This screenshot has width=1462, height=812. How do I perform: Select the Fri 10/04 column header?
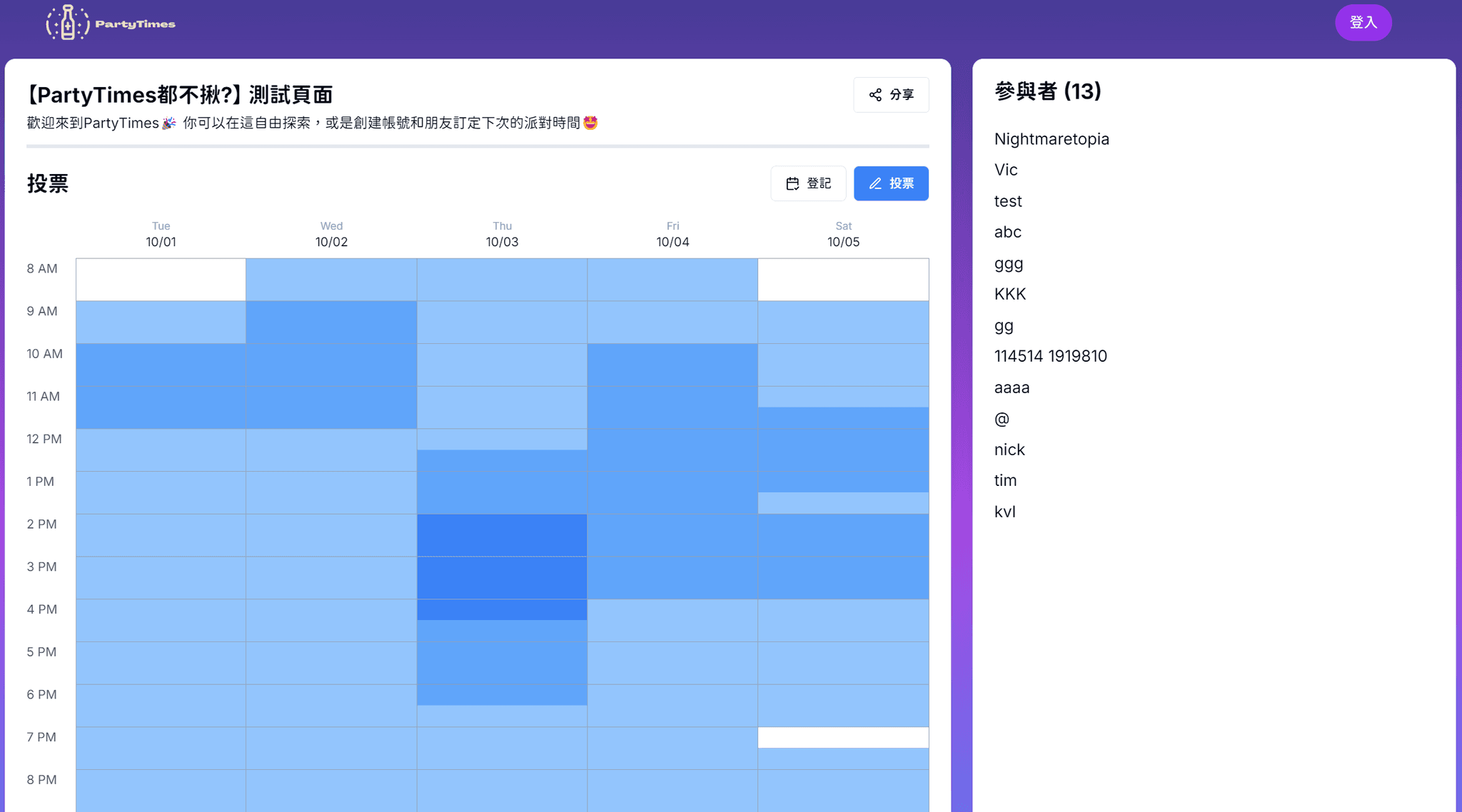673,234
